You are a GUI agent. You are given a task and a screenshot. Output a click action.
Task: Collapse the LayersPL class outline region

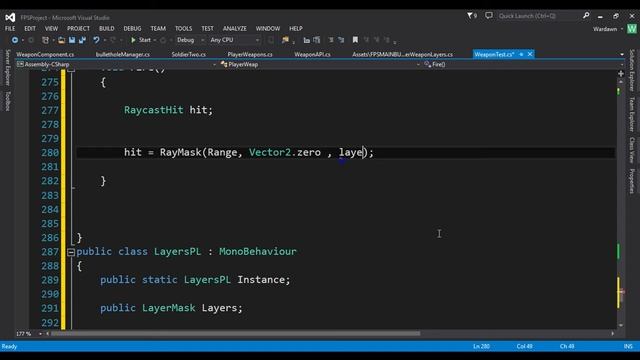tap(71, 252)
